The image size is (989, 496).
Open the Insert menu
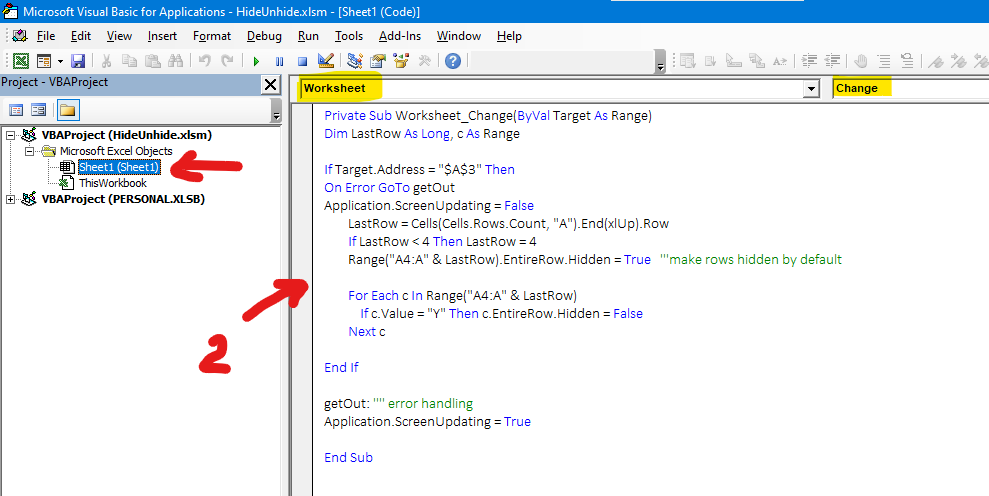(x=162, y=36)
